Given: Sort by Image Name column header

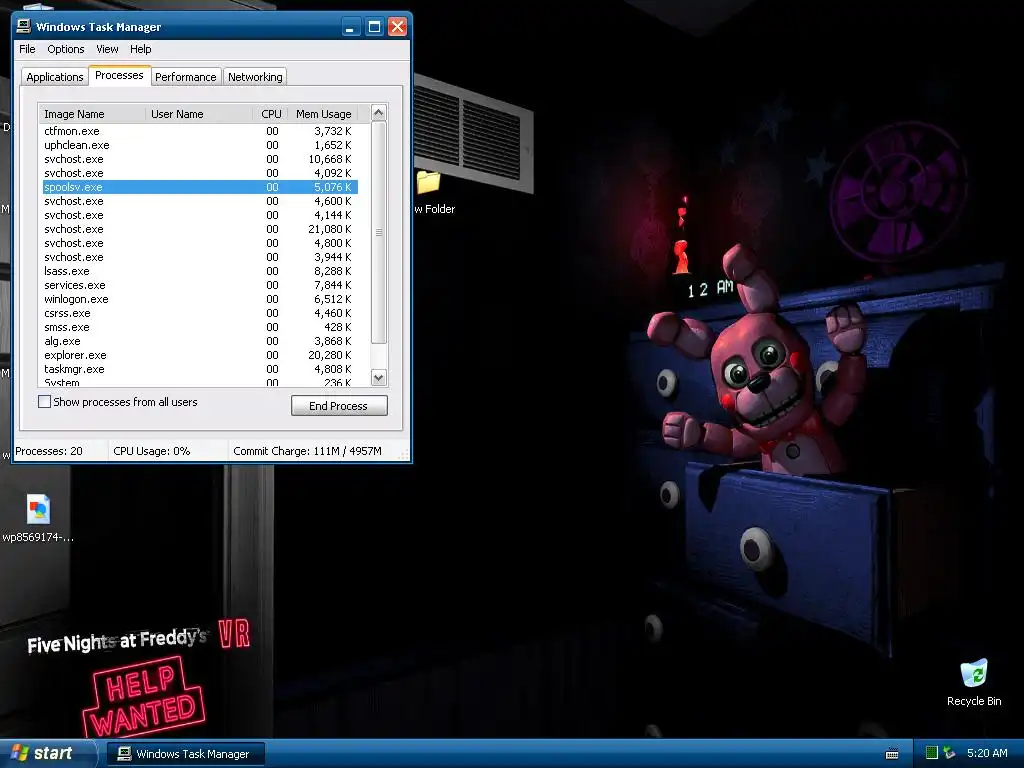Looking at the screenshot, I should [x=92, y=114].
